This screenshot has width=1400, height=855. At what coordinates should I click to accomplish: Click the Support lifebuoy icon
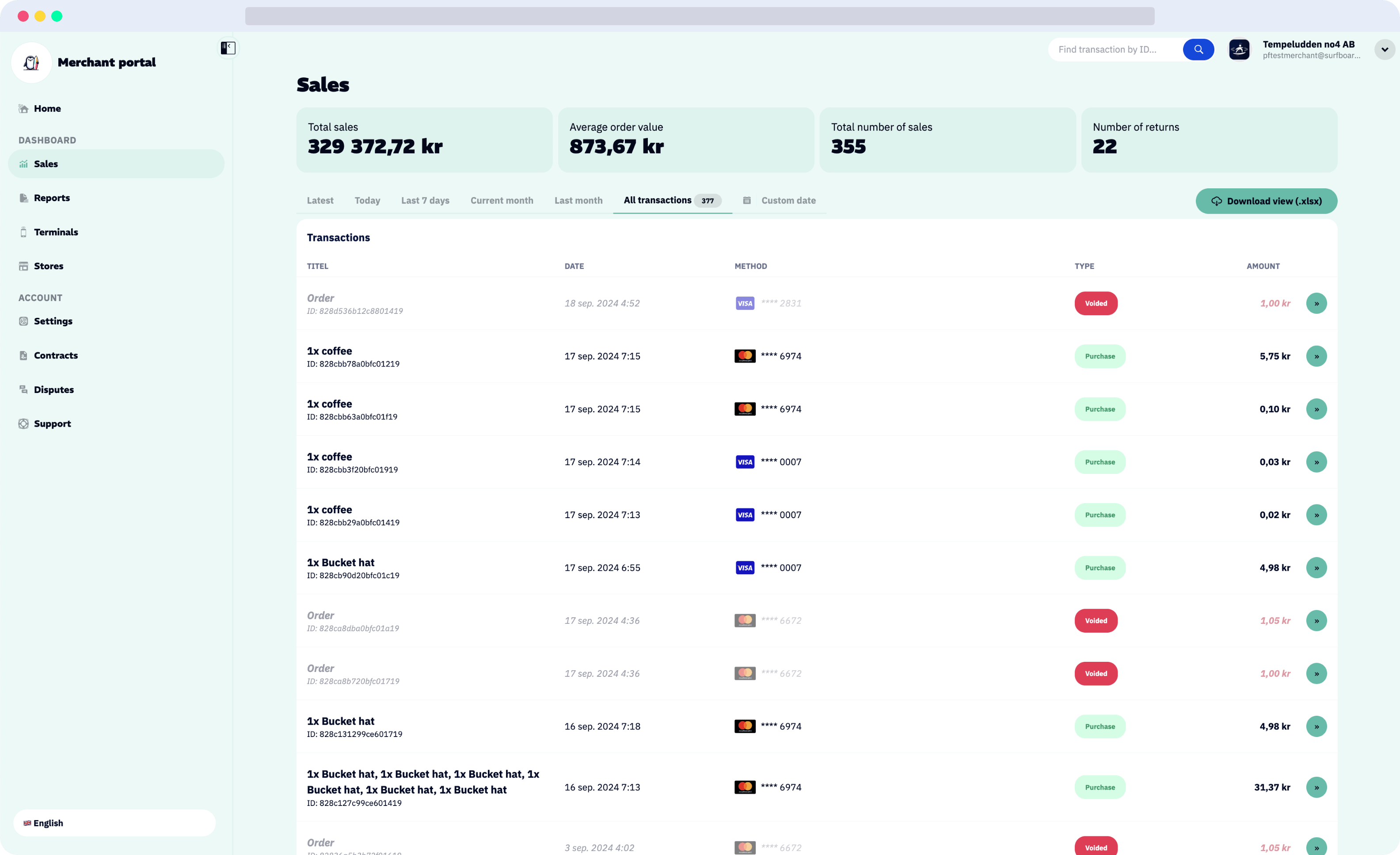pos(23,424)
